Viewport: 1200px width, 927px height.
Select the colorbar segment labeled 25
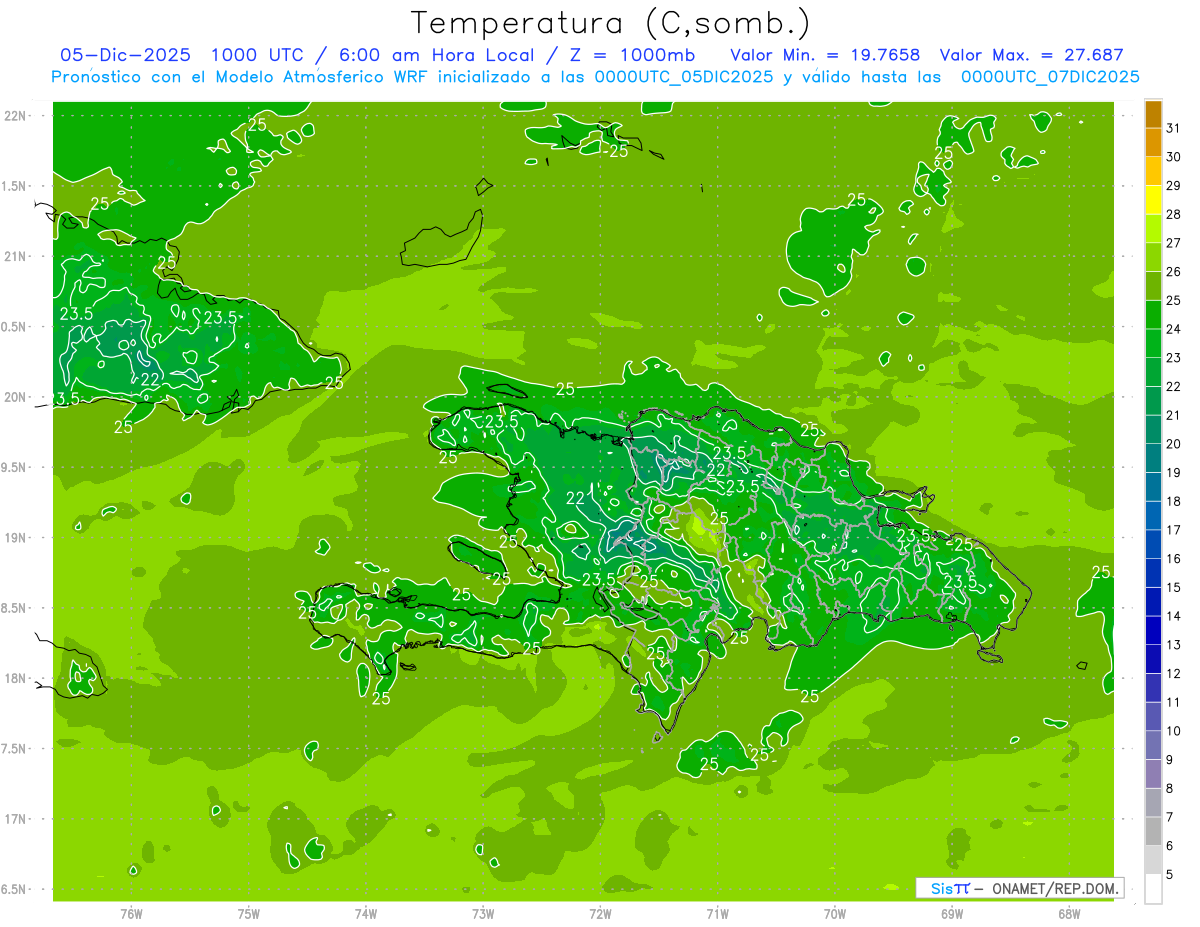(x=1153, y=286)
